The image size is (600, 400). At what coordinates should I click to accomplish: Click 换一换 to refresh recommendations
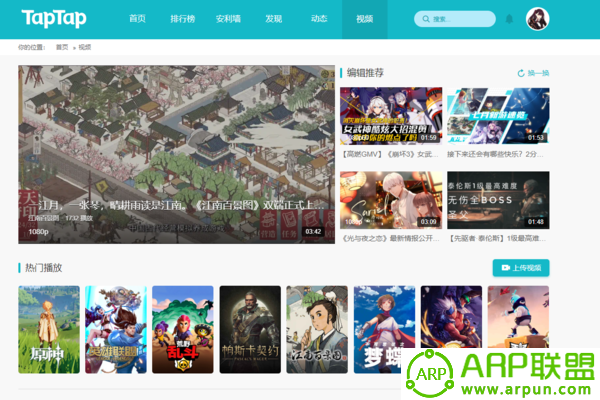538,73
